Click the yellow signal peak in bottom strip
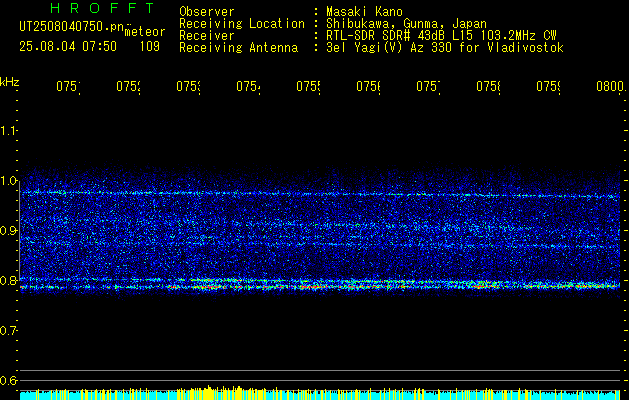Viewport: 629px width, 400px height. 209,392
